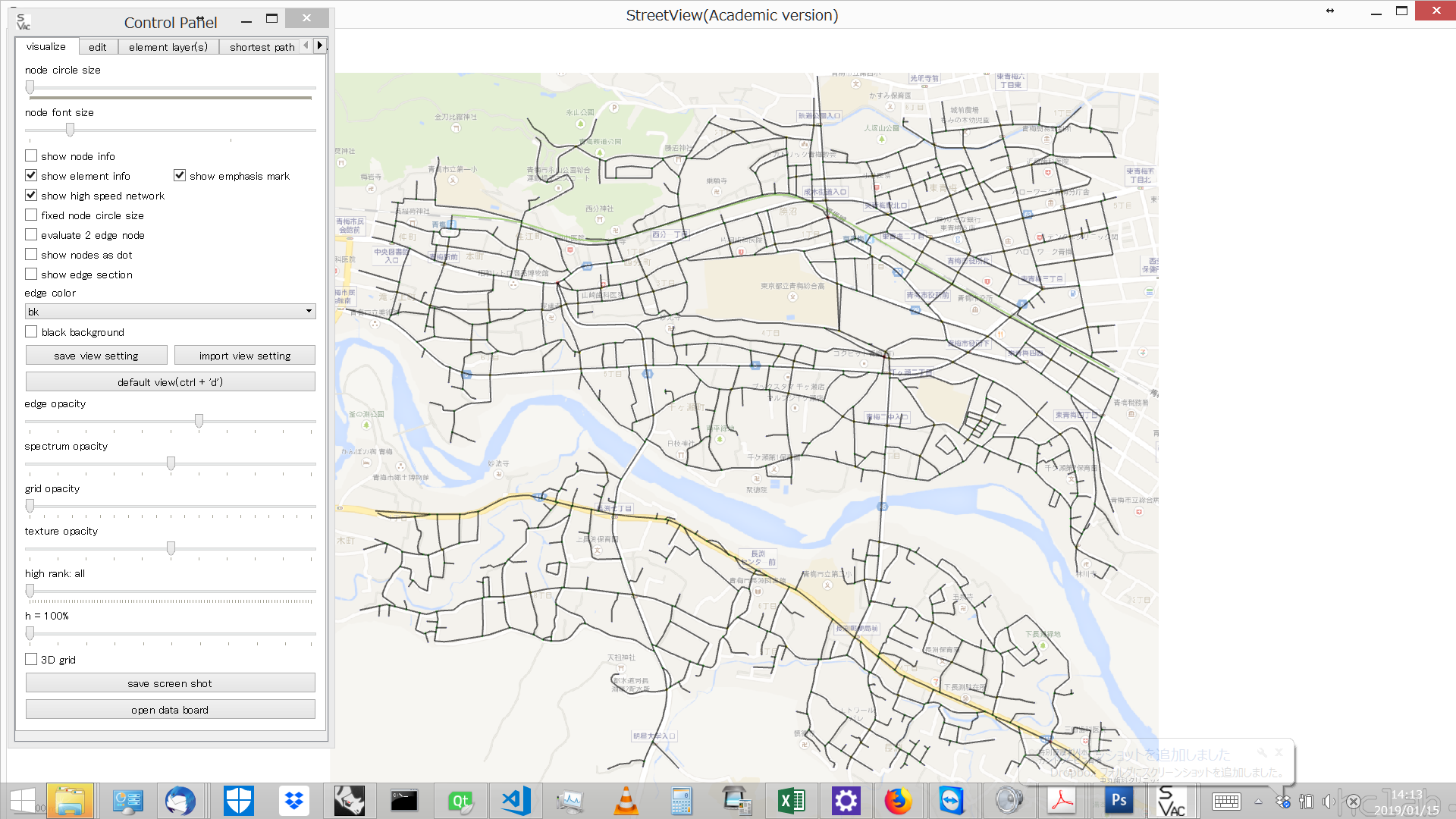
Task: Click the edge opacity slider handle
Action: click(199, 421)
